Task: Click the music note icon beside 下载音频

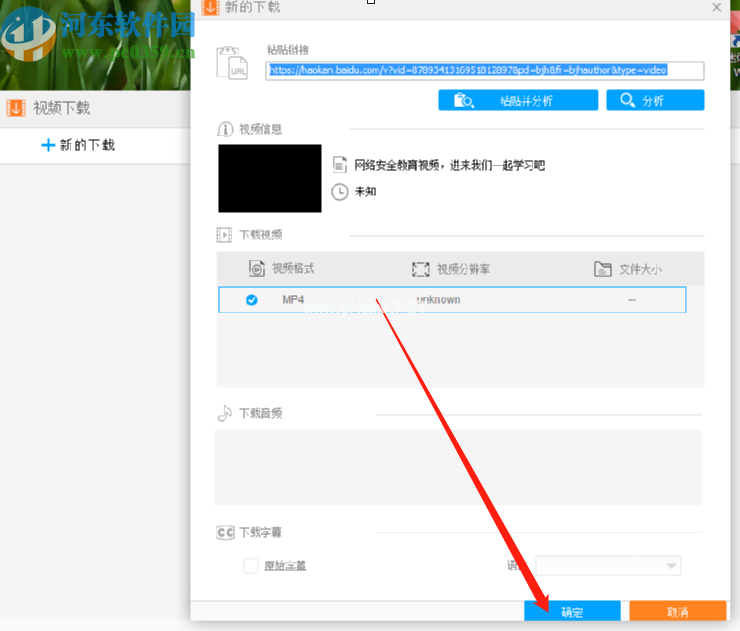Action: 225,413
